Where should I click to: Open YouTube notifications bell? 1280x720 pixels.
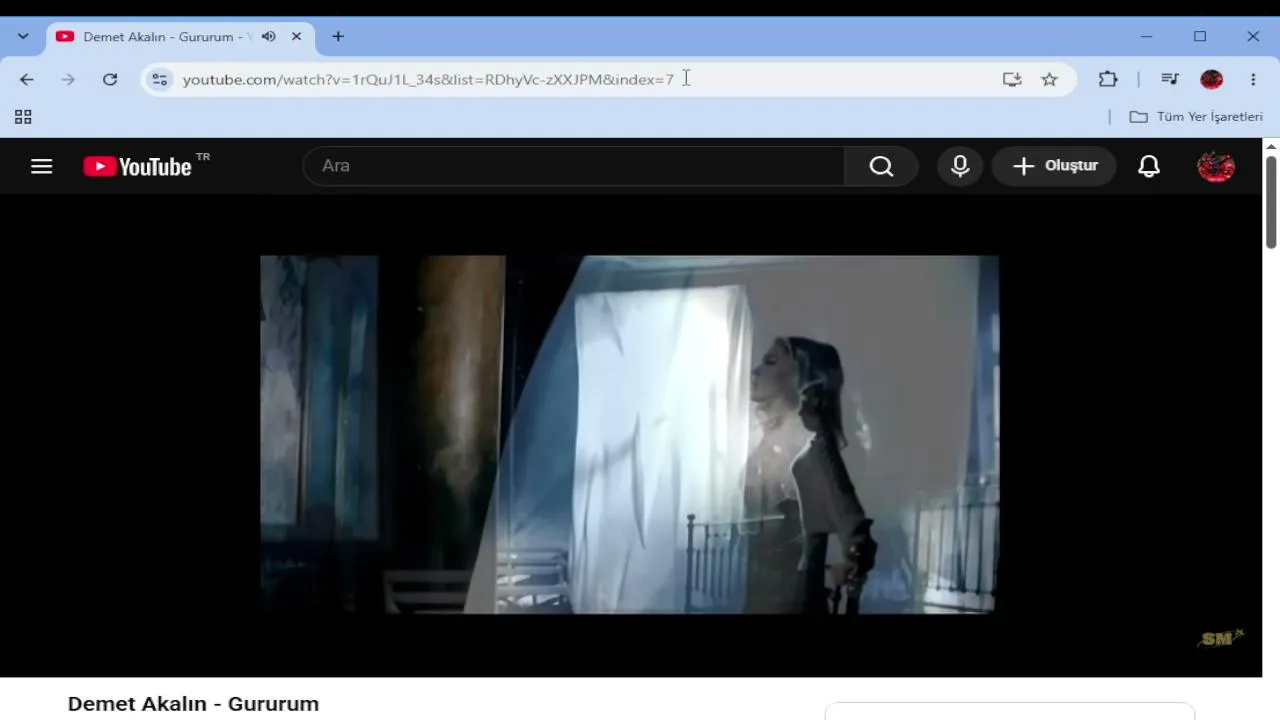coord(1149,166)
